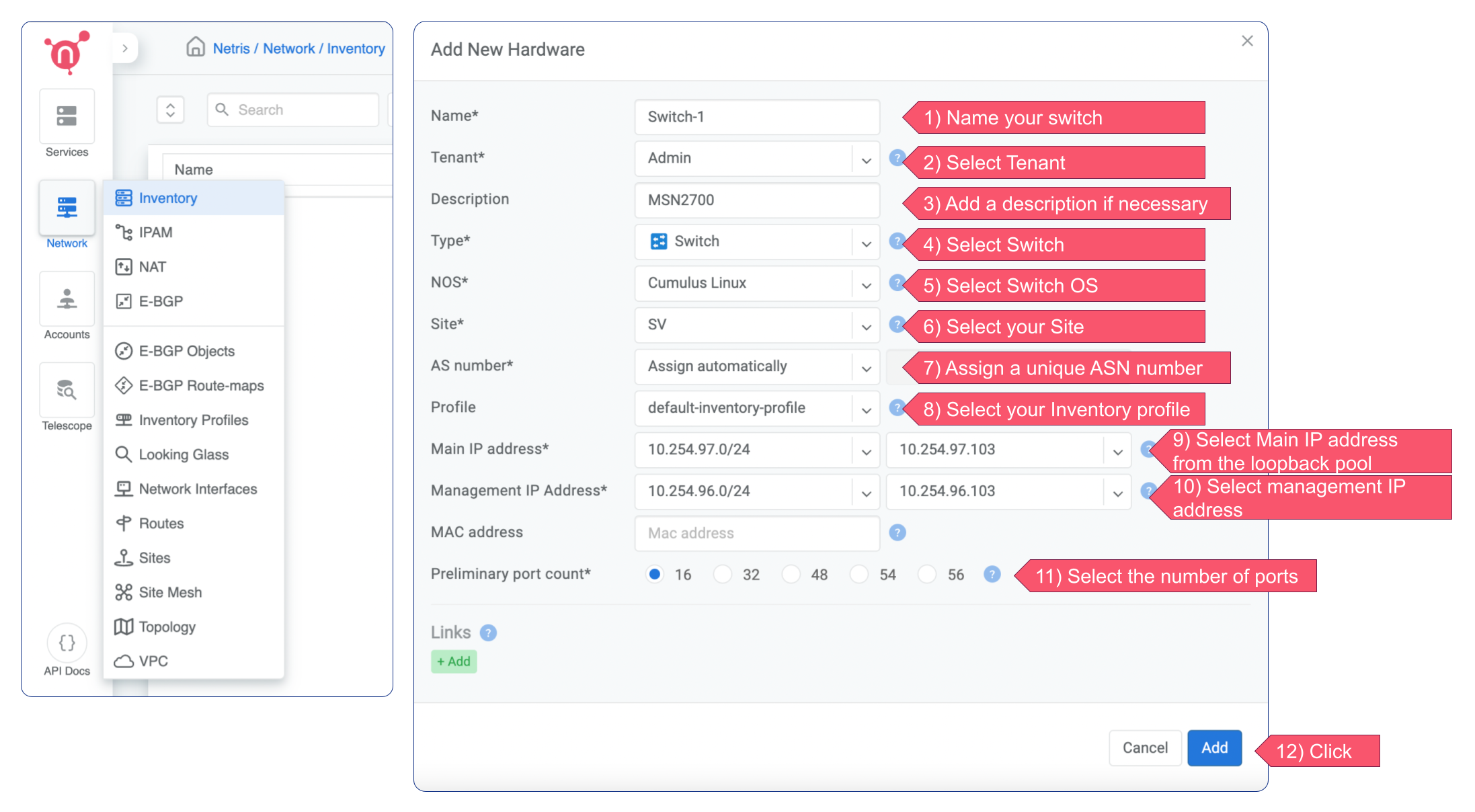Viewport: 1475px width, 812px height.
Task: Open IPAM from the Network menu
Action: [155, 233]
